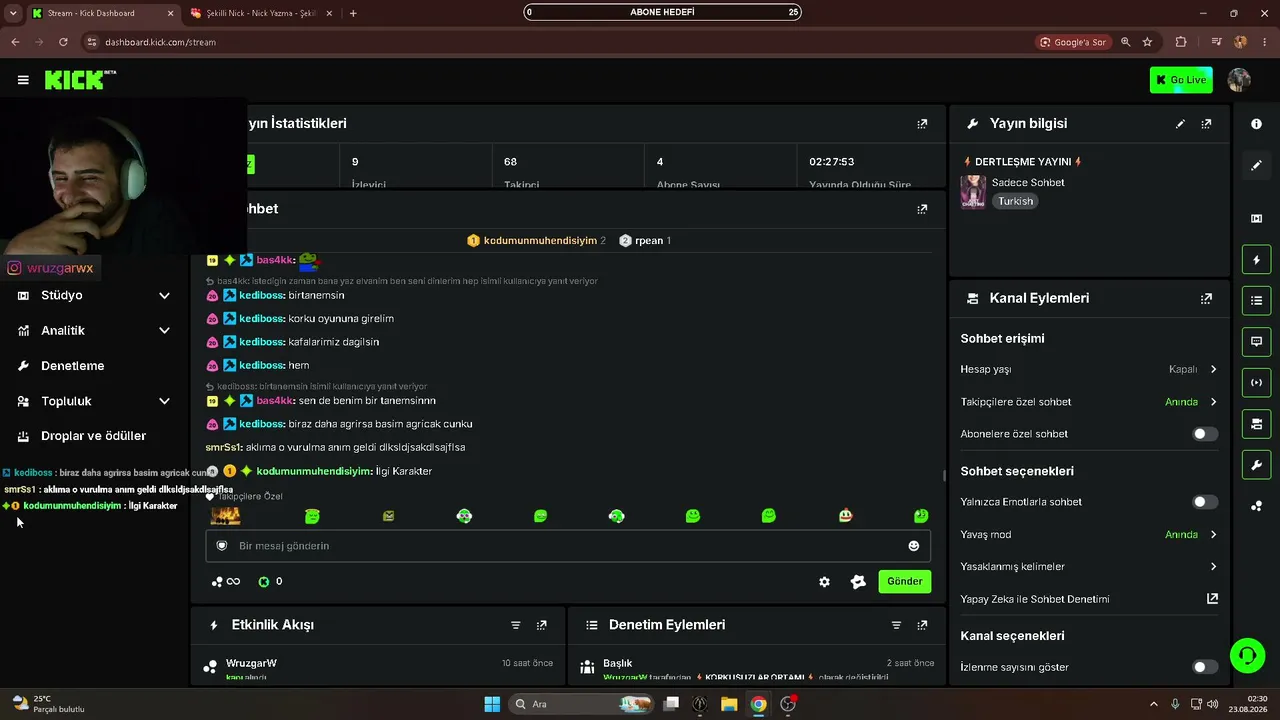
Task: Pop out the Denetim Eylemleri panel
Action: (x=922, y=625)
